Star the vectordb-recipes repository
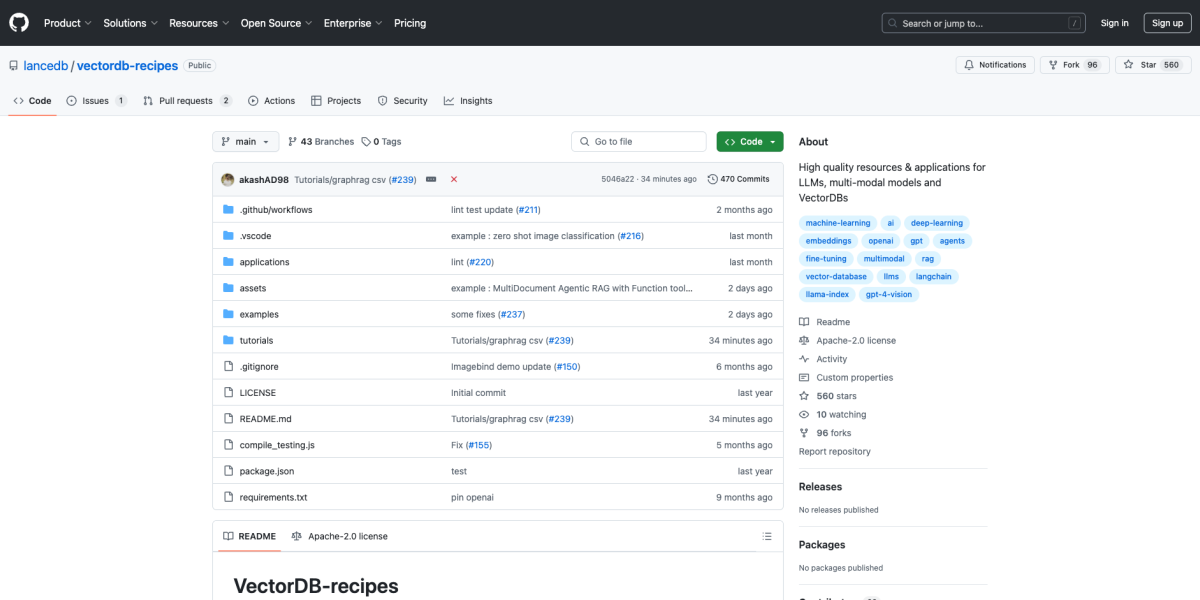 click(1142, 64)
